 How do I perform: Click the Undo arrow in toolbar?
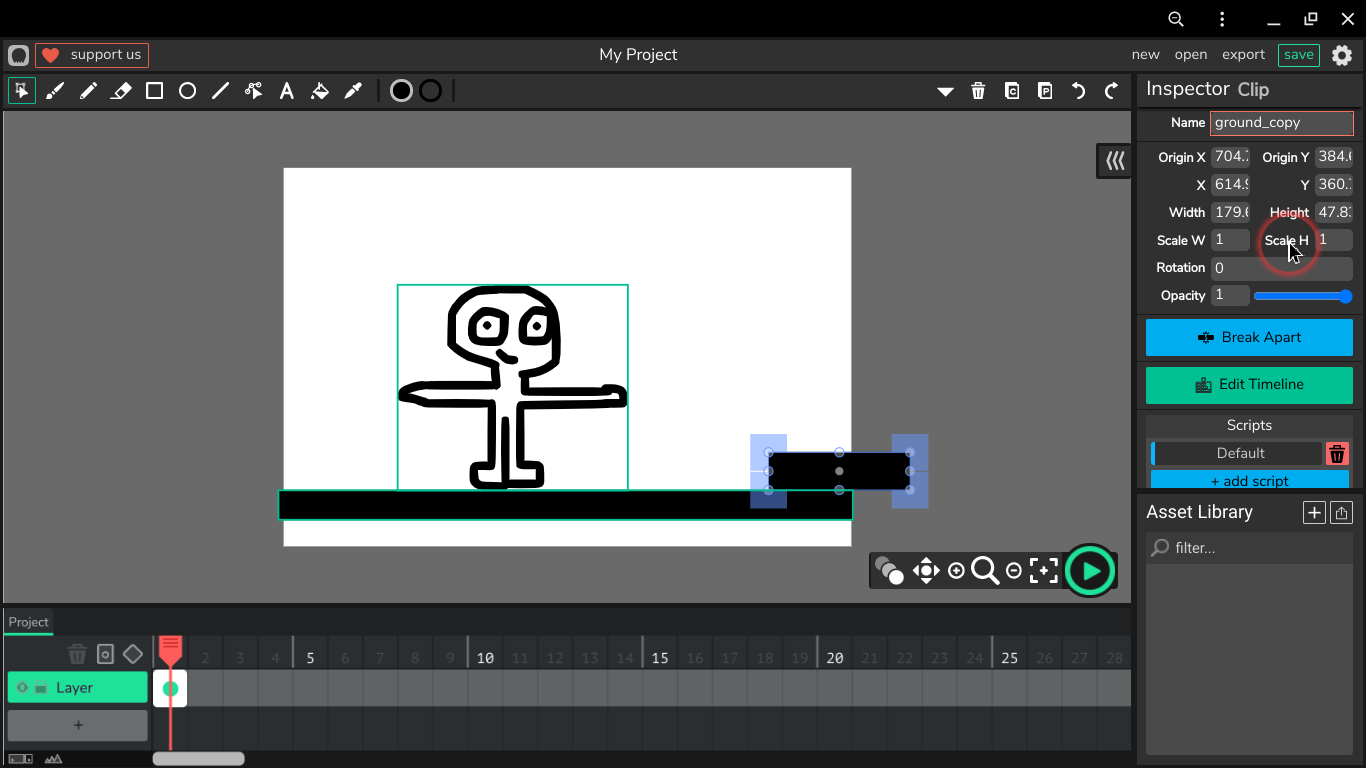pyautogui.click(x=1078, y=91)
